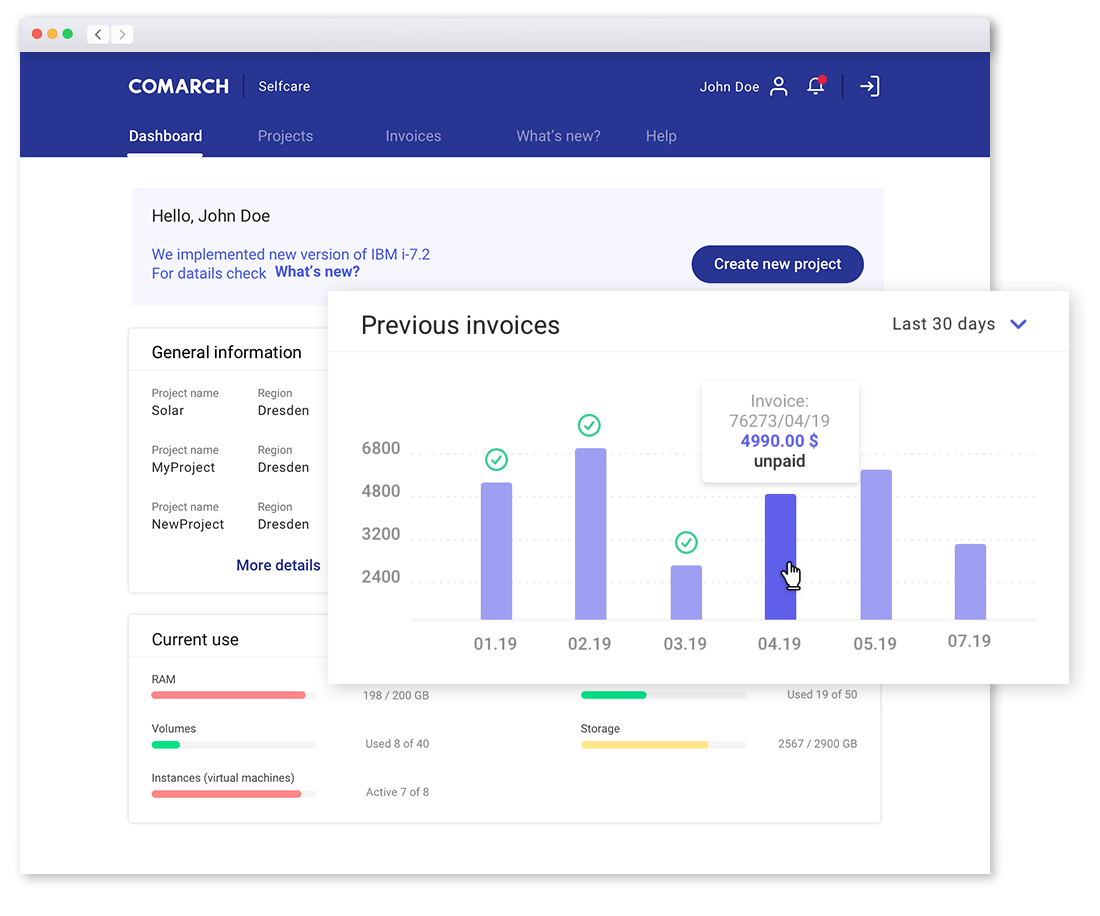This screenshot has height=916, width=1100.
Task: Click the browser back arrow
Action: pos(97,33)
